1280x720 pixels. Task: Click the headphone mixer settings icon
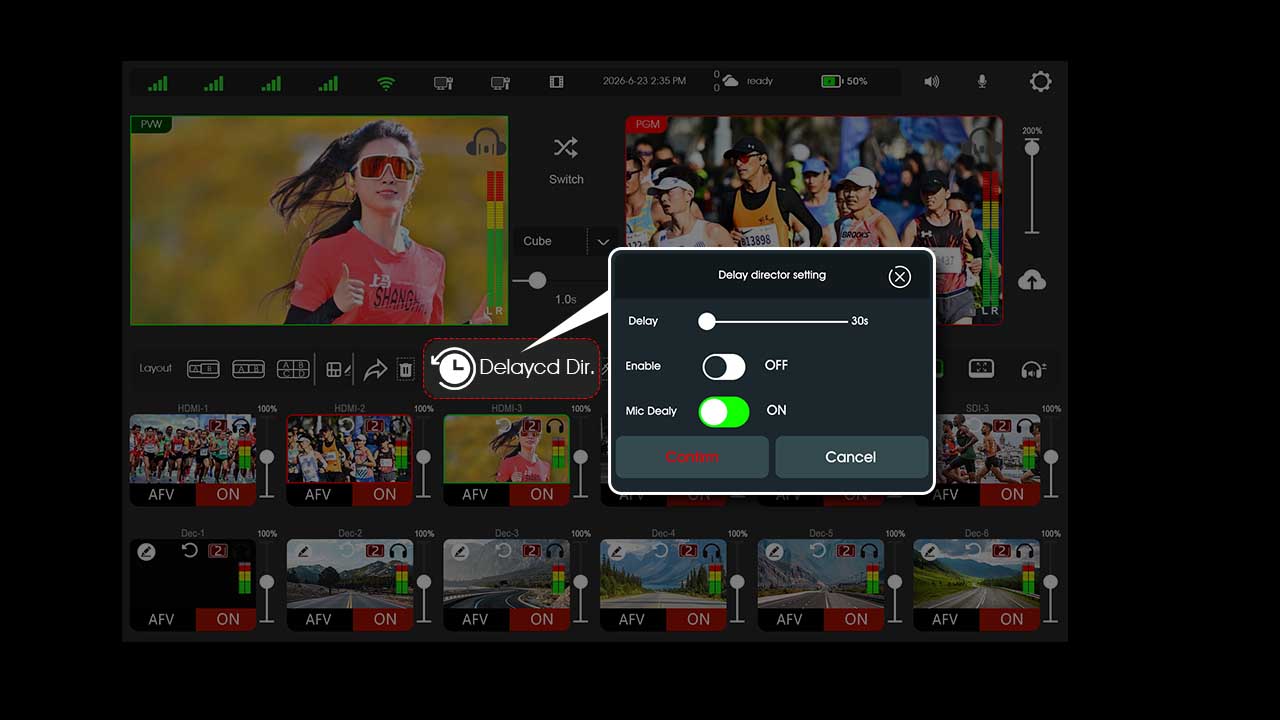coord(1033,369)
